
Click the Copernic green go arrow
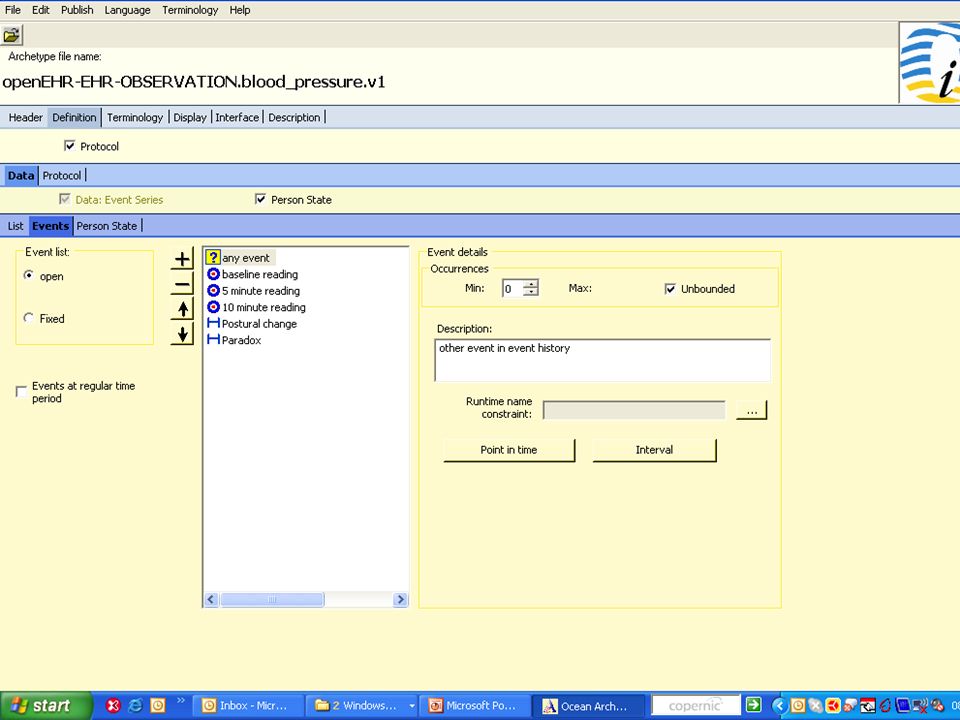pyautogui.click(x=754, y=705)
